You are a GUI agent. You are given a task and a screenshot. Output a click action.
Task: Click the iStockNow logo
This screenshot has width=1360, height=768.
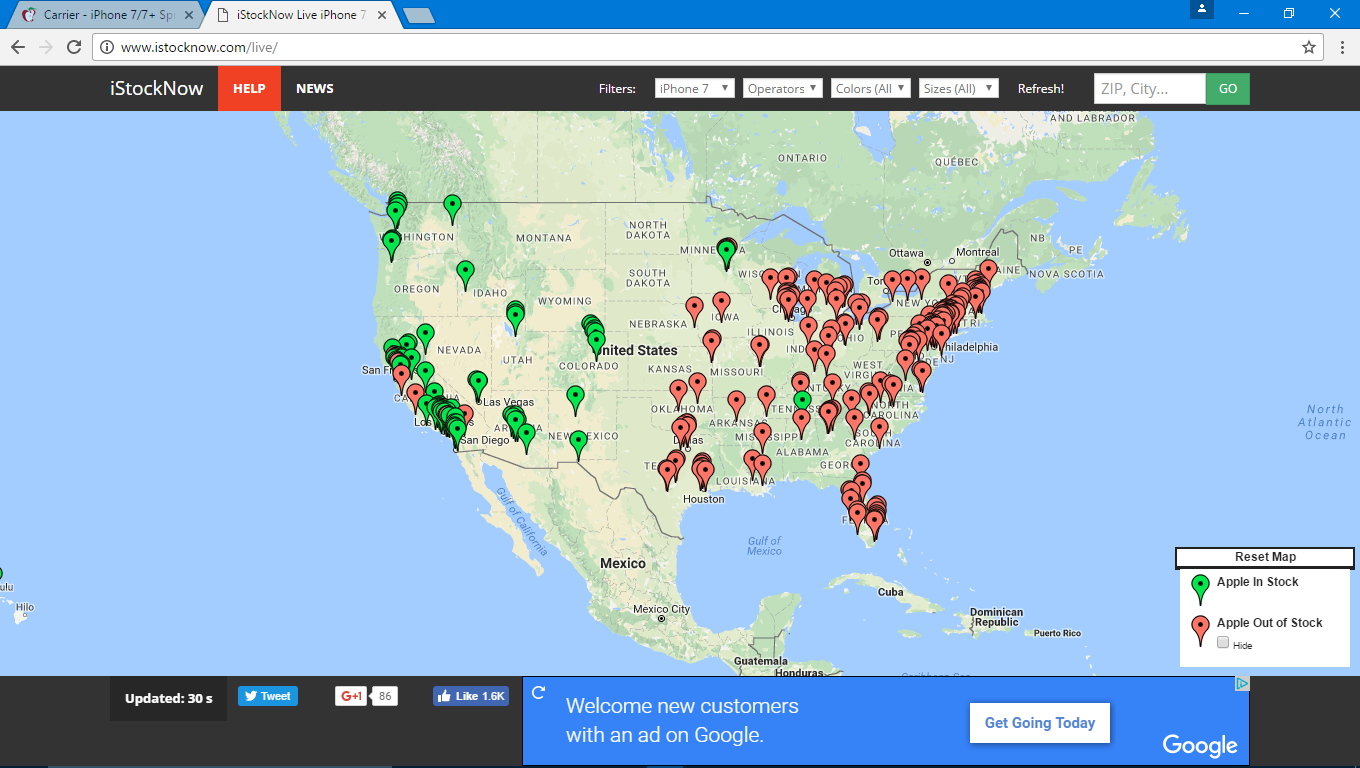coord(156,88)
